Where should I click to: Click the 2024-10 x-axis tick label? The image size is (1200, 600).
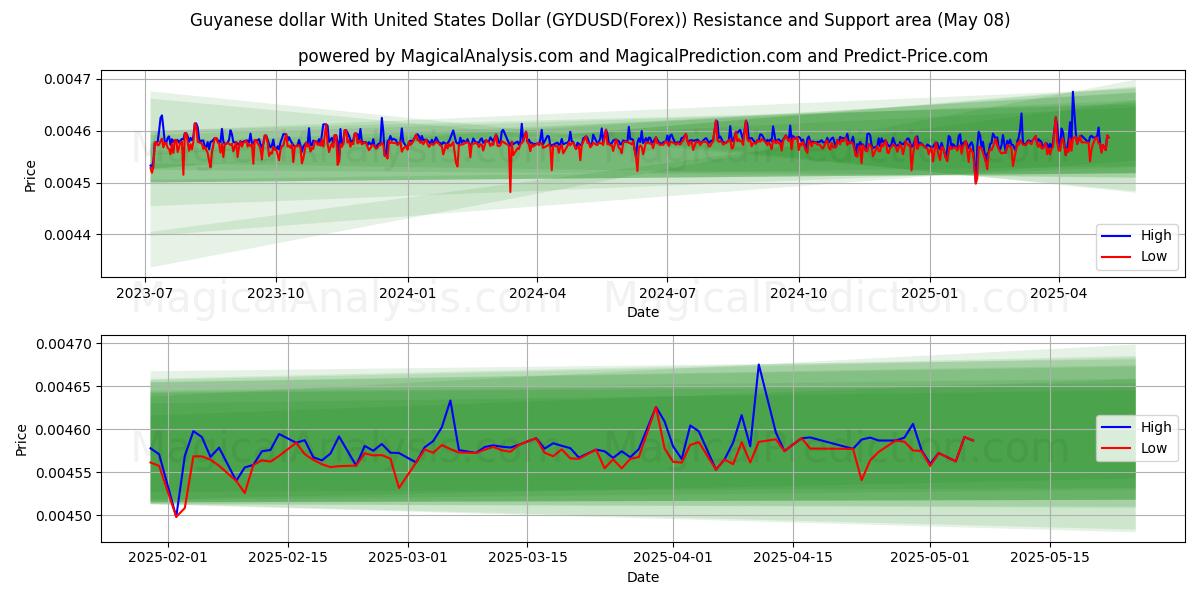pos(798,295)
